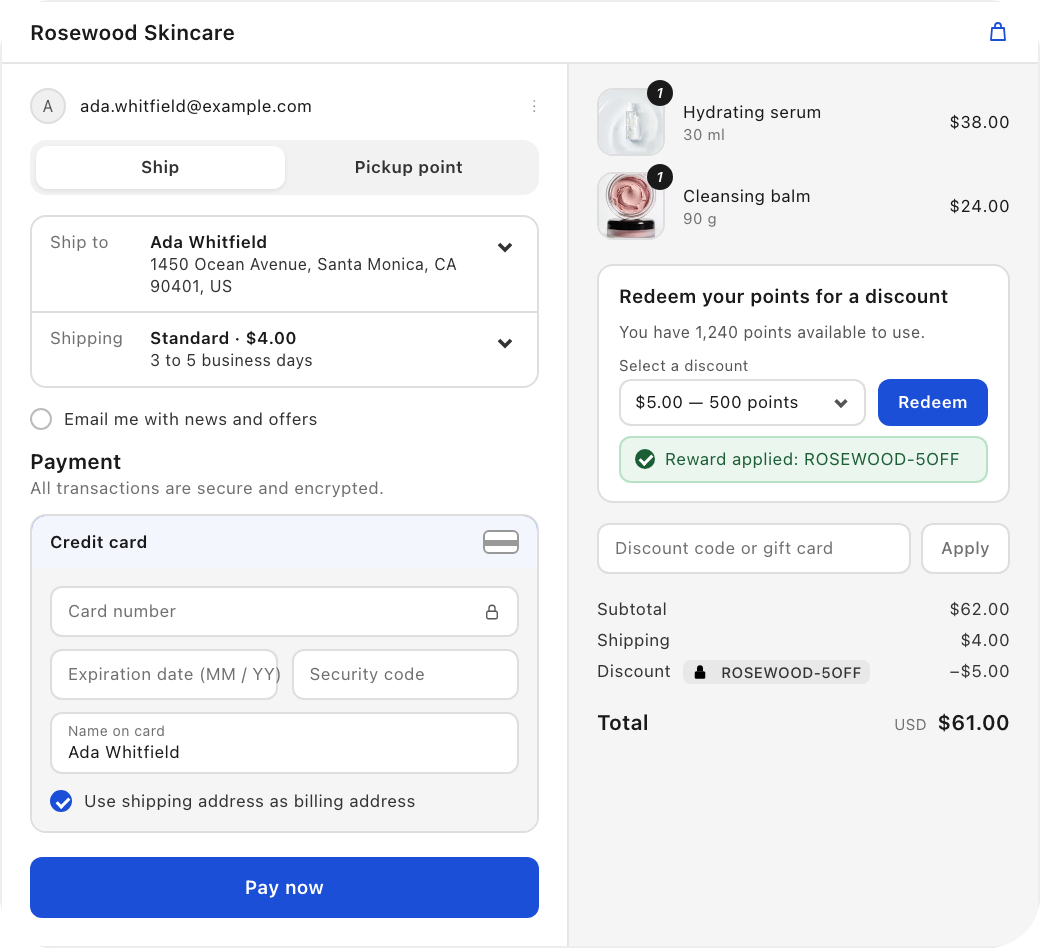The image size is (1040, 948).
Task: Select the Ship tab
Action: click(x=161, y=167)
